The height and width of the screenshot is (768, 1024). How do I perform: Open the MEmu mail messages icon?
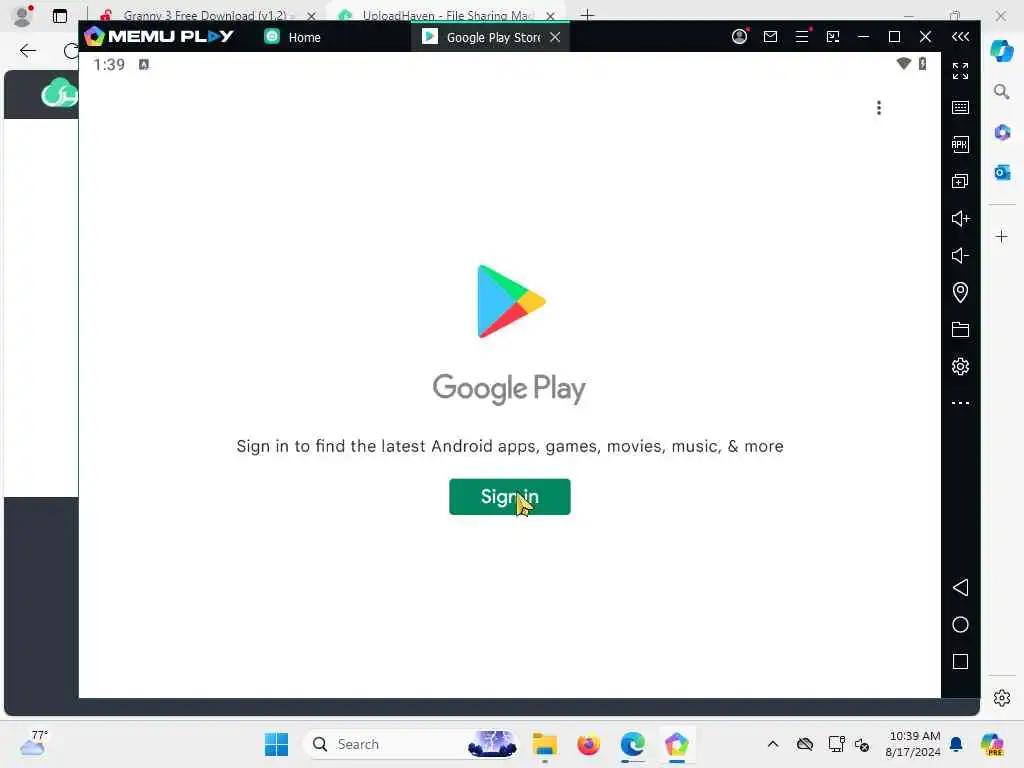[771, 37]
